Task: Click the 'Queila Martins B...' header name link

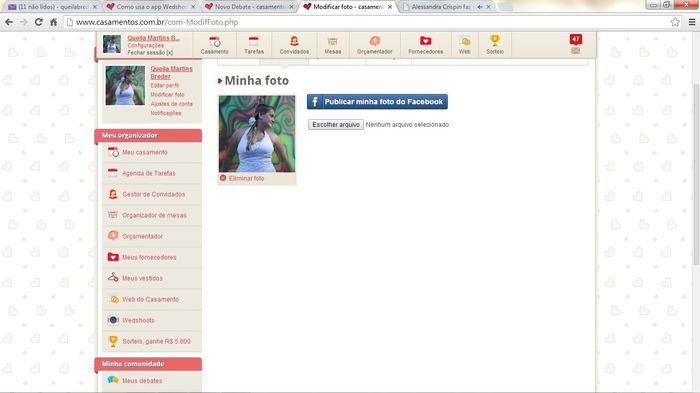Action: tap(154, 38)
